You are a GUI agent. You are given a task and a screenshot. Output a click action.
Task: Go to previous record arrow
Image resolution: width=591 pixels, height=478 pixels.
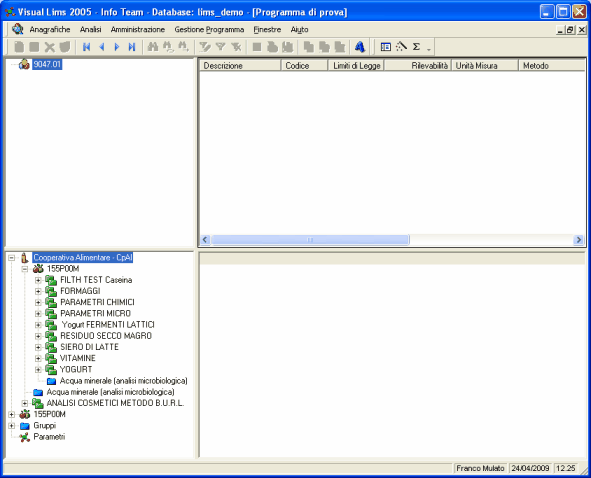coord(101,47)
